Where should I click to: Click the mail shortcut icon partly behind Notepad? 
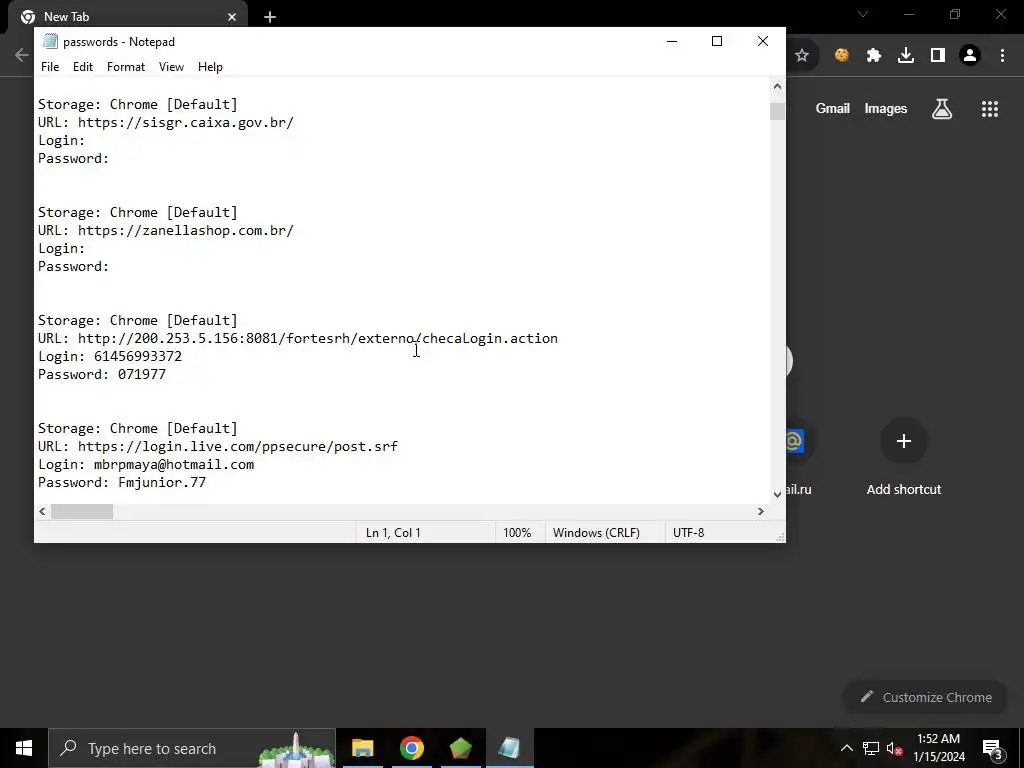tap(794, 441)
